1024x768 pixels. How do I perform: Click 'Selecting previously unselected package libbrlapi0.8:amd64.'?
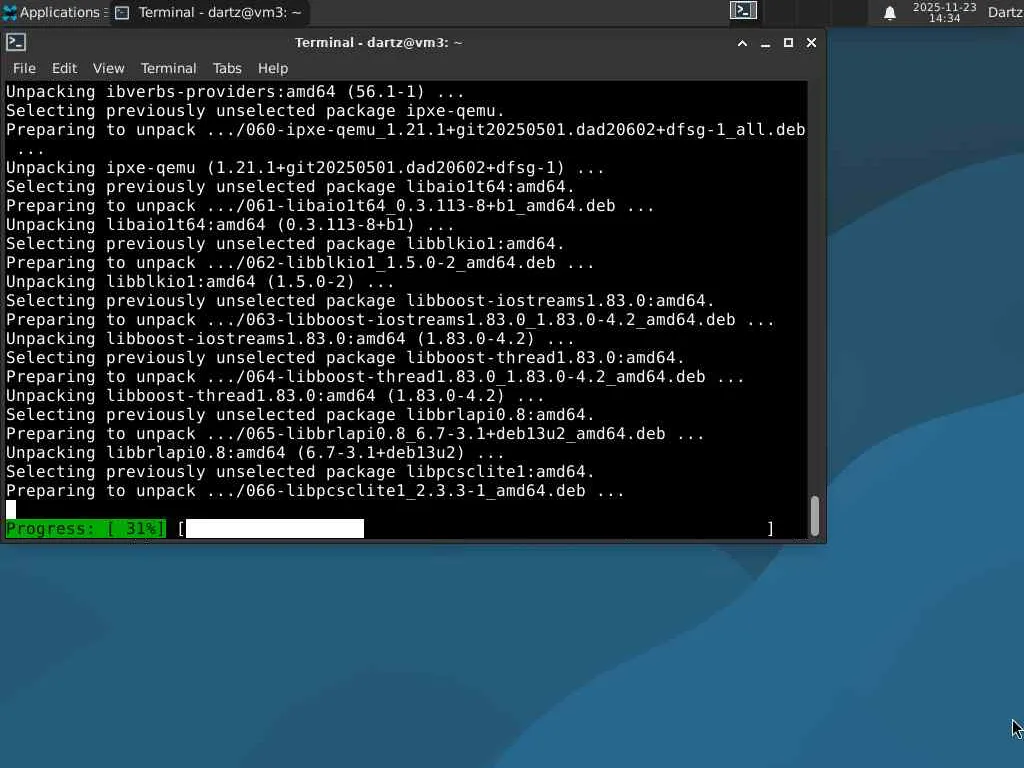[x=300, y=415]
